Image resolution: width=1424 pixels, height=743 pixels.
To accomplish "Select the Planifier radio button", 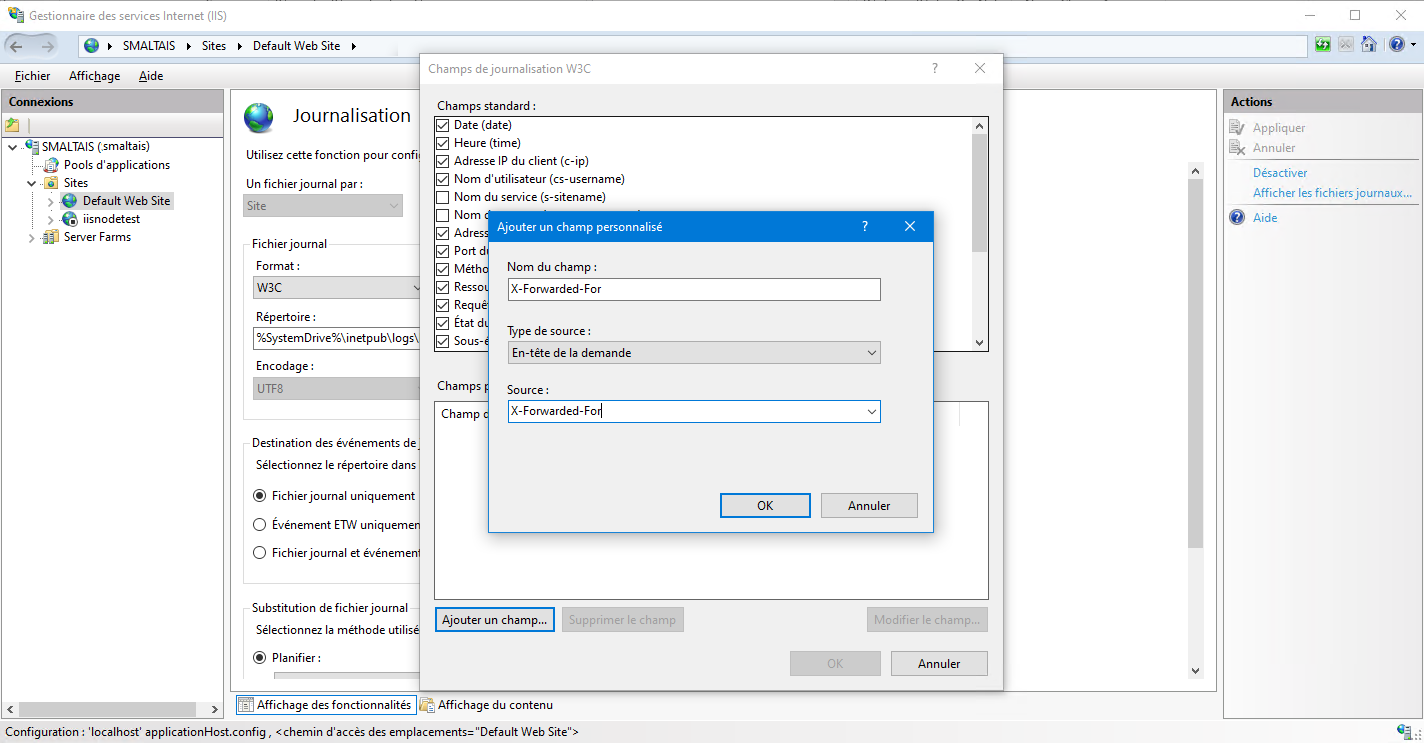I will click(260, 658).
